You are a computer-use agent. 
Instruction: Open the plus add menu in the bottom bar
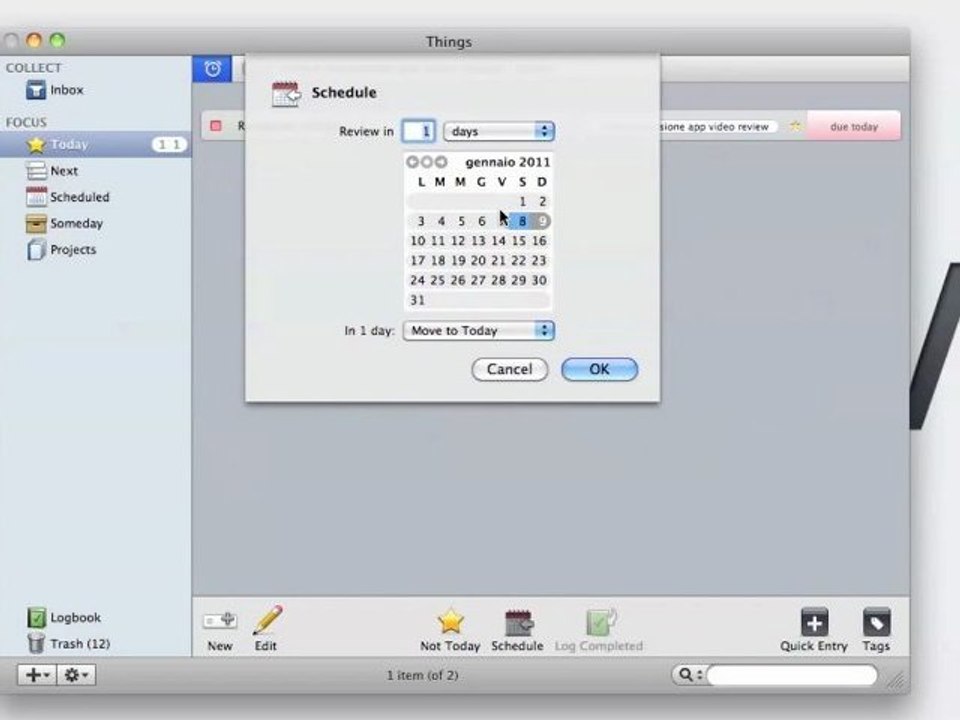tap(37, 675)
